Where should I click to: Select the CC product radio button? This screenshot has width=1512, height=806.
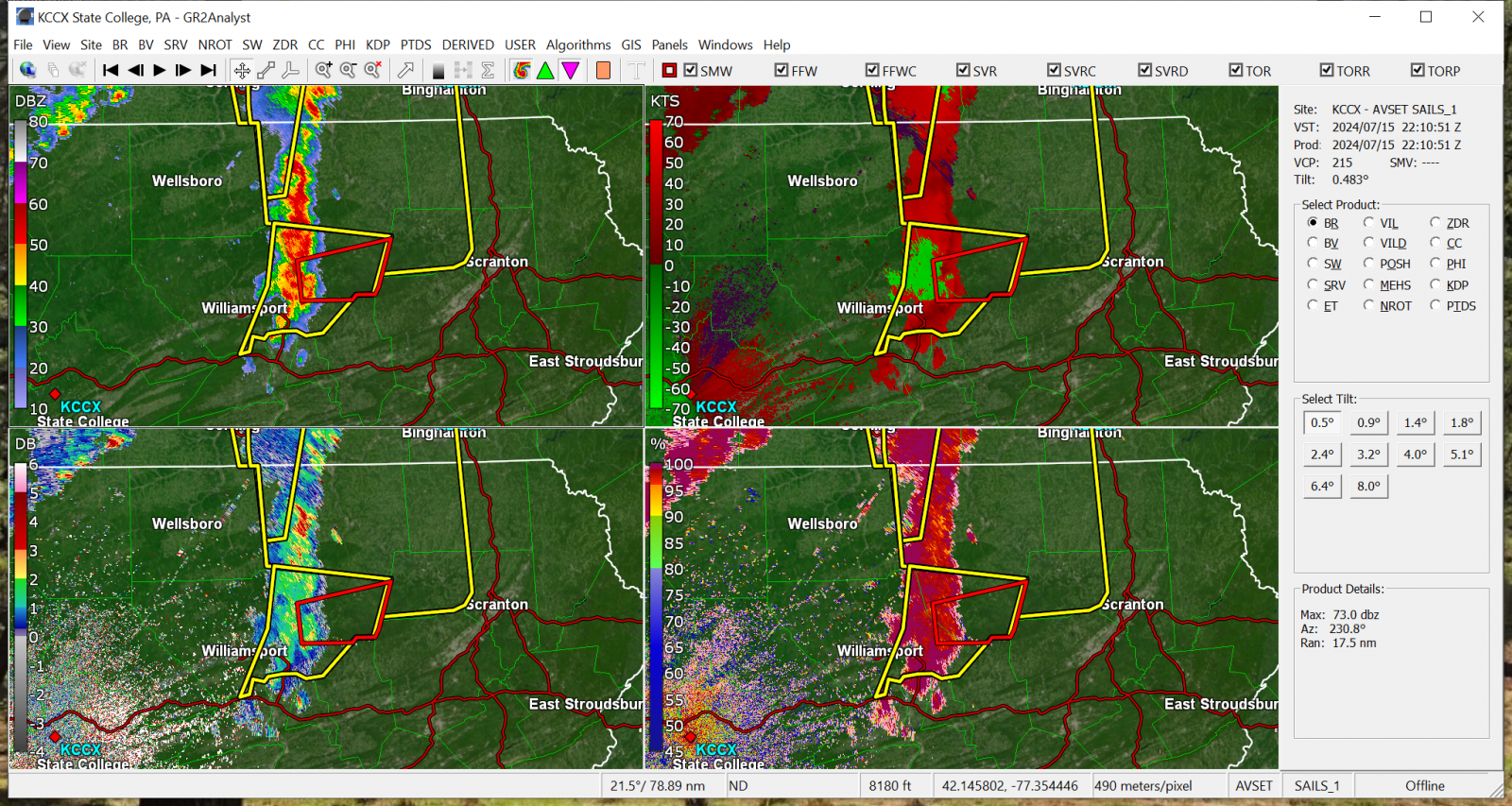1435,243
